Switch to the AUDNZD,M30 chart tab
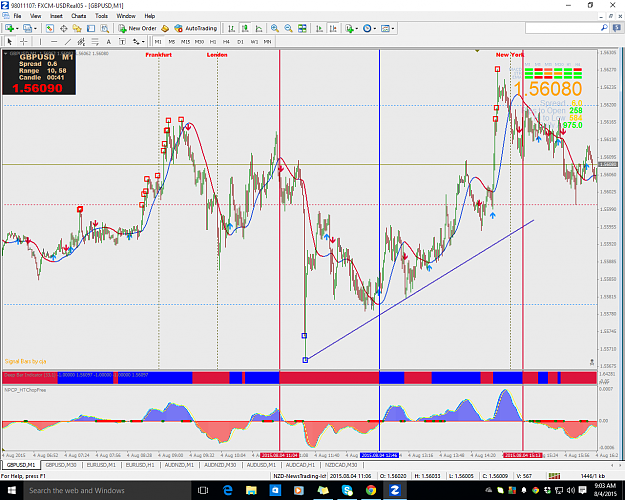Viewport: 625px width, 500px height. [x=220, y=465]
